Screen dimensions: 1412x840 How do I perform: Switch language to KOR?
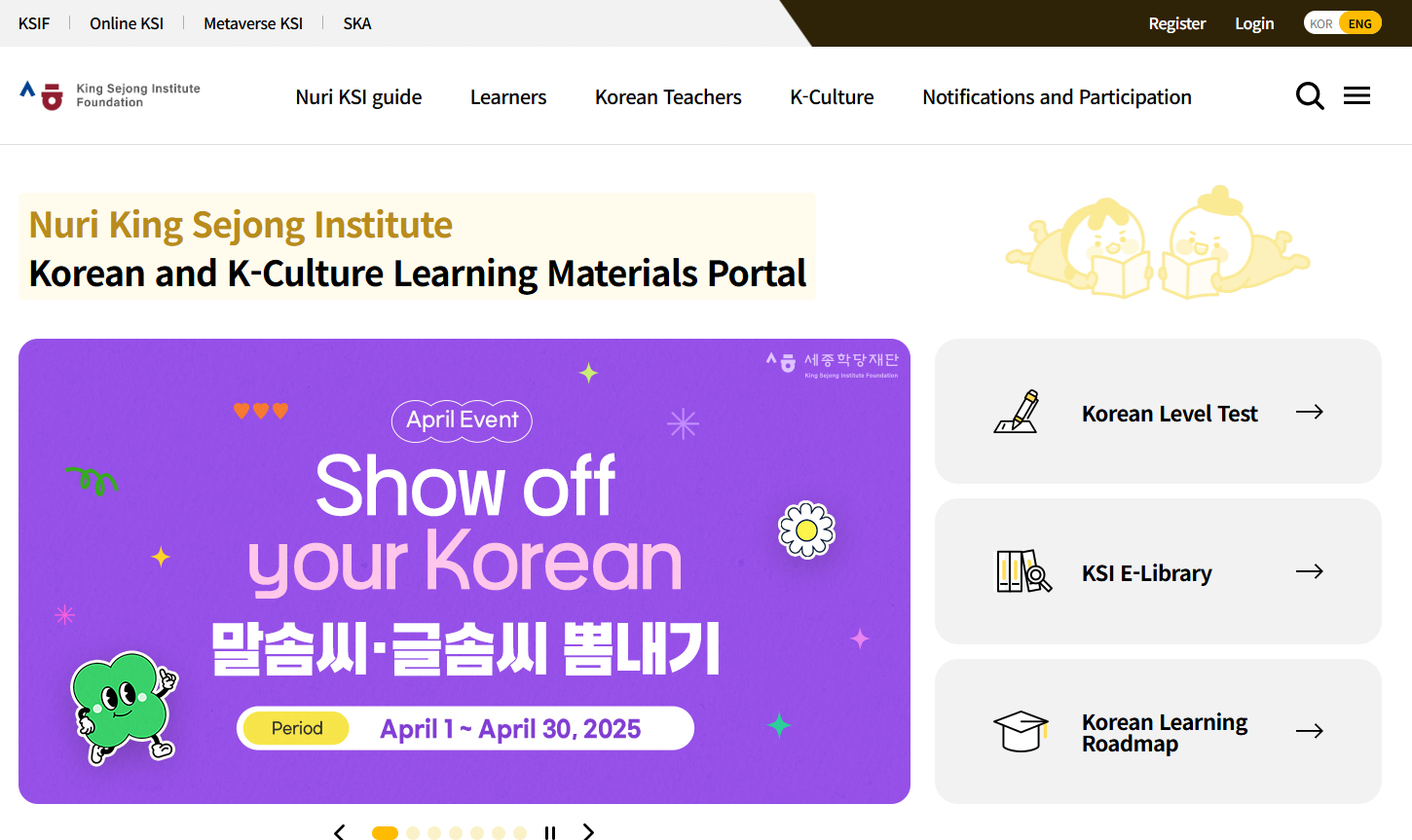click(x=1320, y=23)
